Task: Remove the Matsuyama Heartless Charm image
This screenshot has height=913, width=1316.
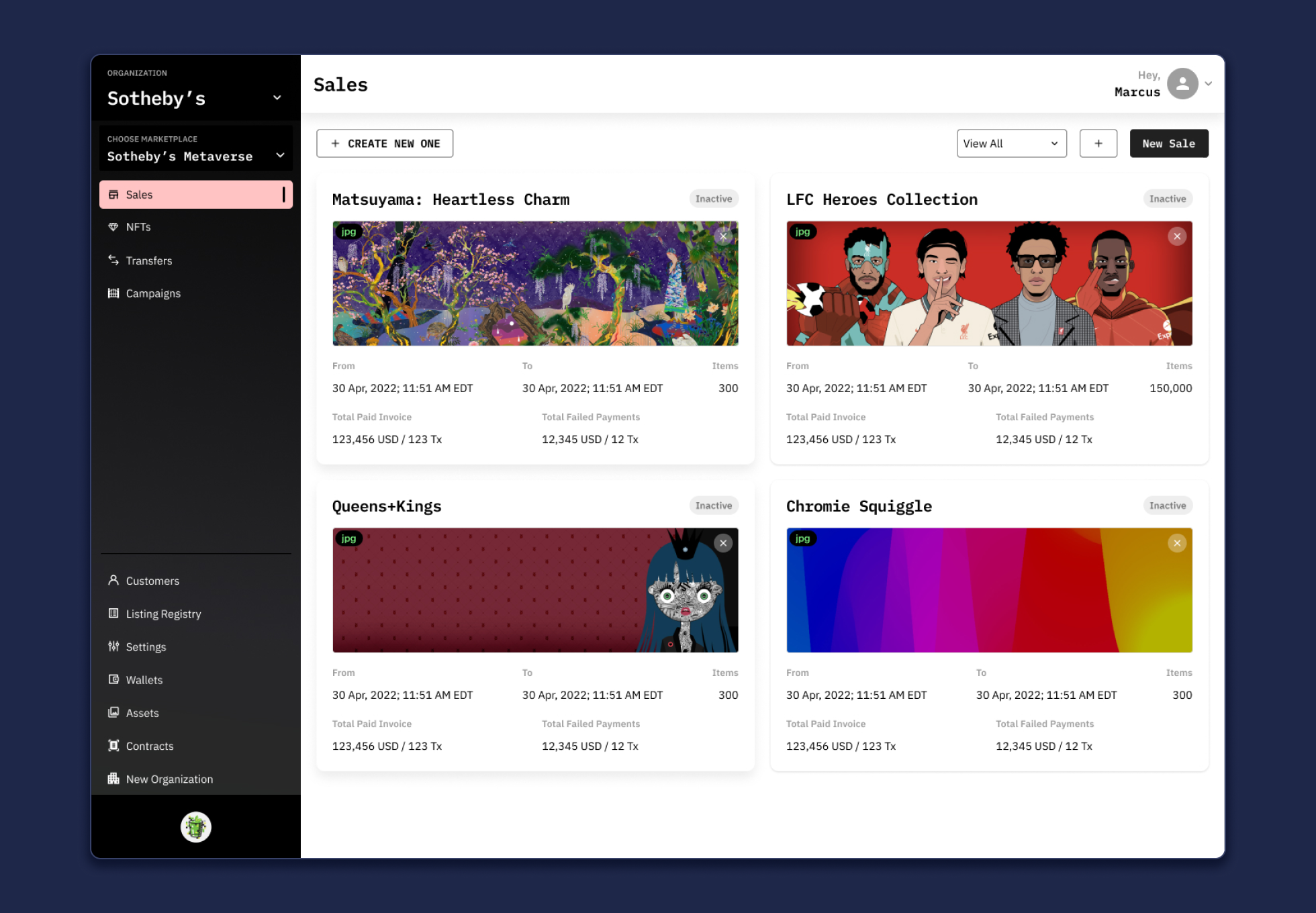Action: click(x=723, y=236)
